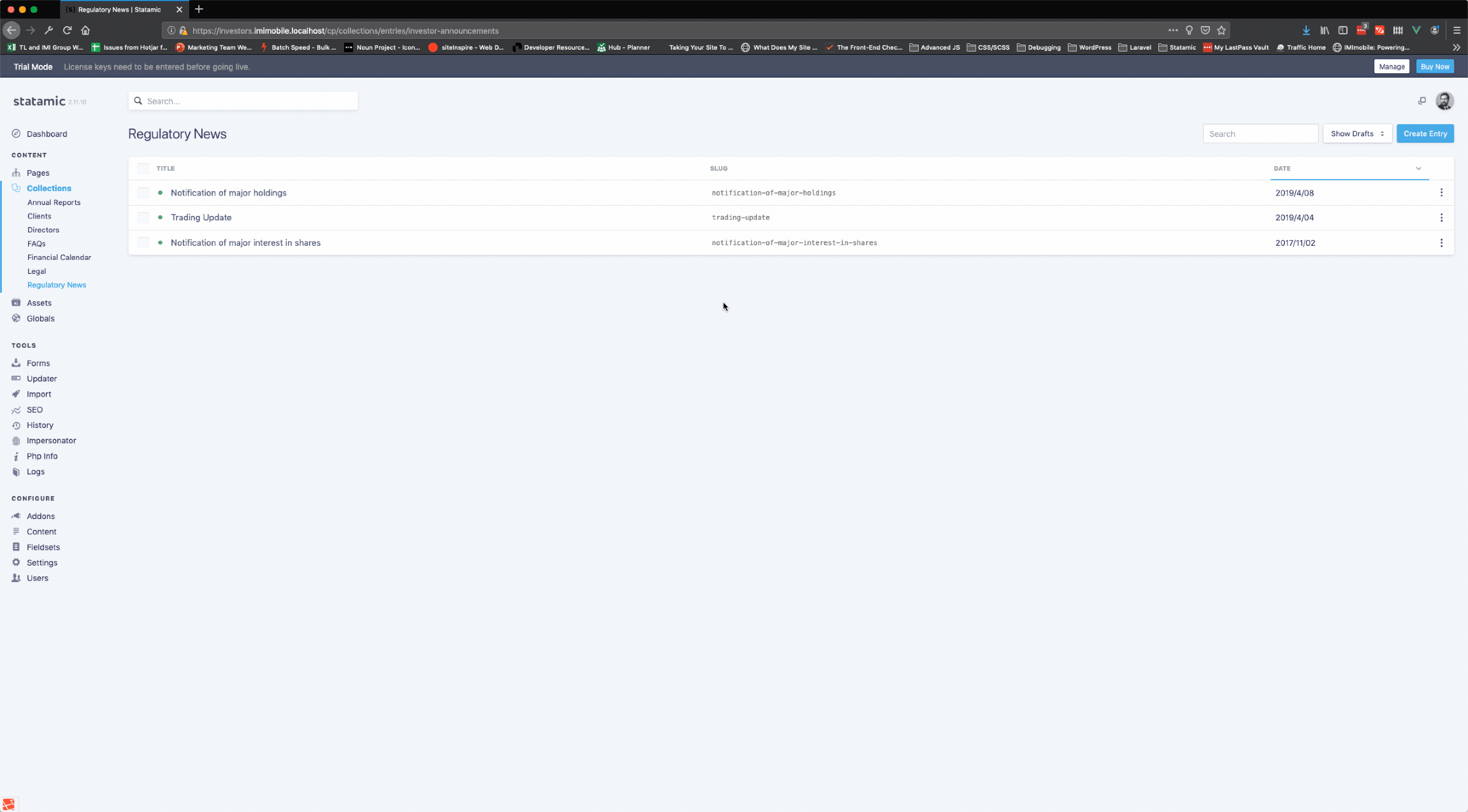This screenshot has width=1468, height=812.
Task: Select Regulatory News collection in sidebar
Action: [57, 285]
